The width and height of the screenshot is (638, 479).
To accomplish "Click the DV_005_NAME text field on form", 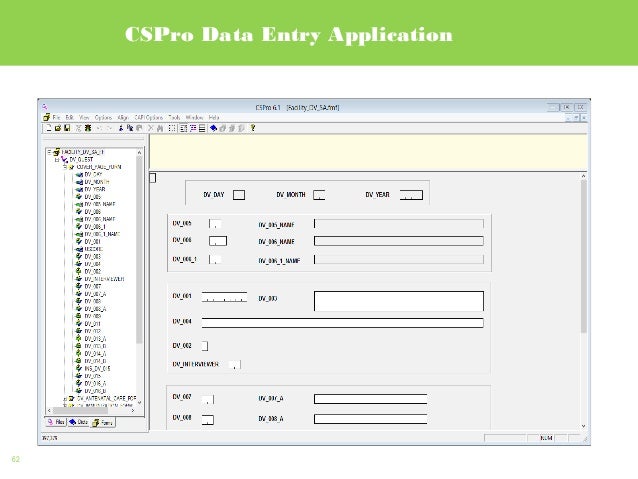I will 399,224.
